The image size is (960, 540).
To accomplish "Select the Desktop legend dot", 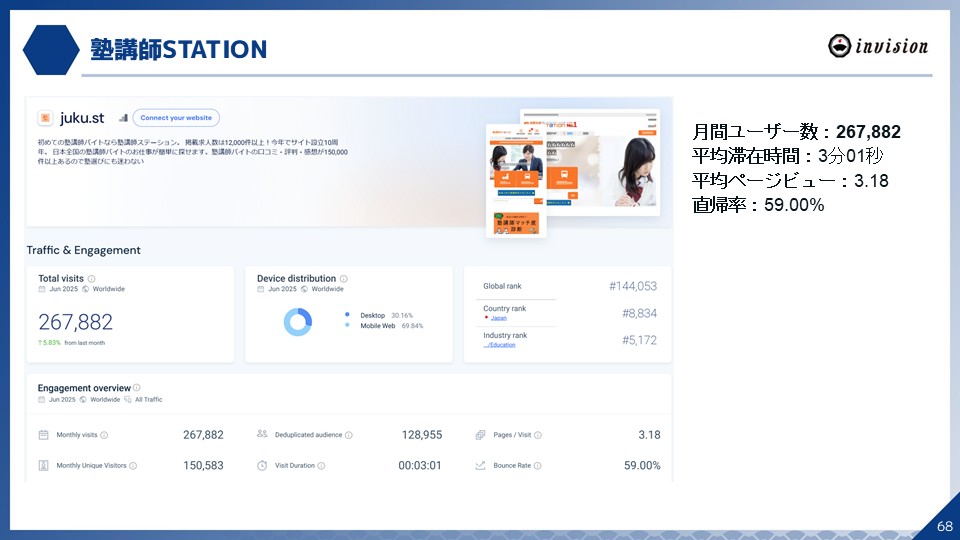I will [347, 315].
